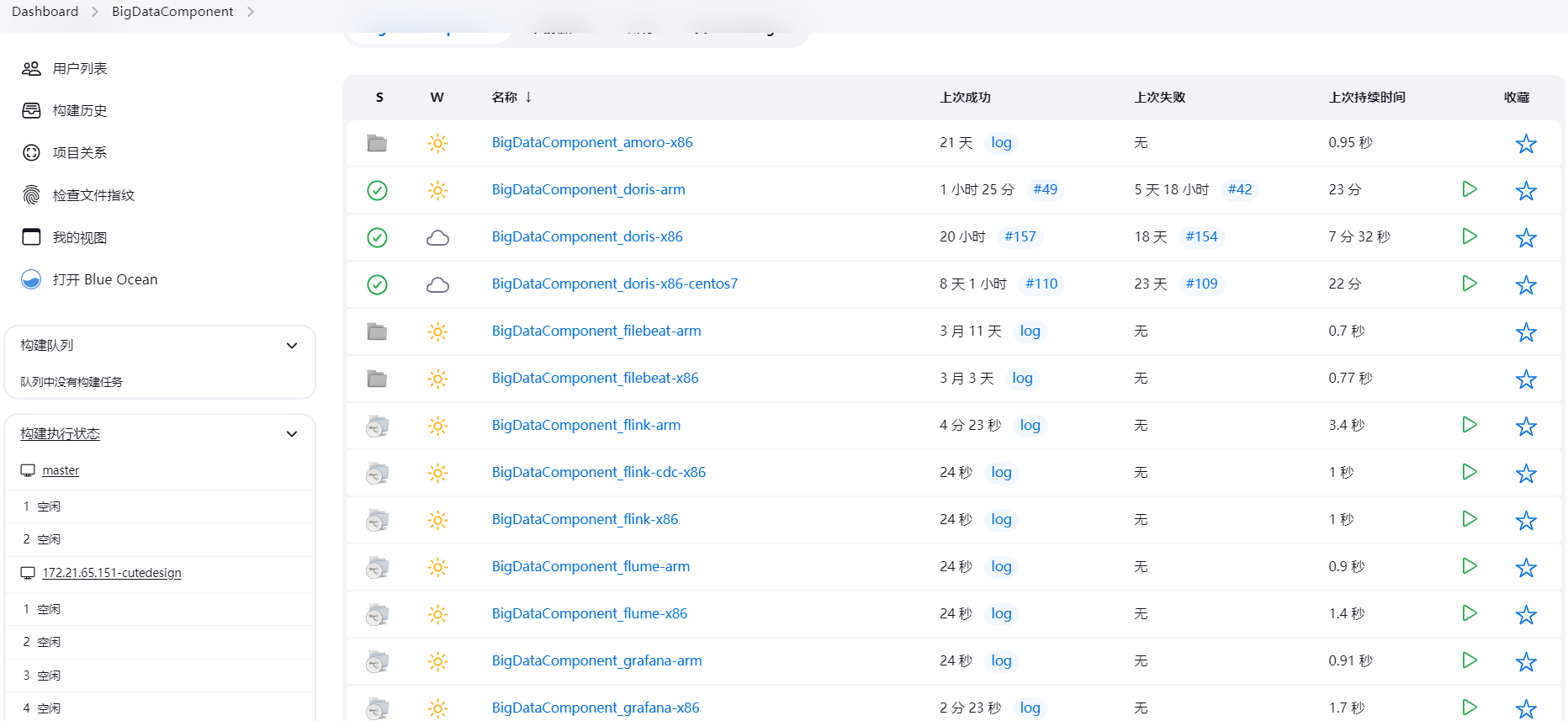Viewport: 1568px width, 721px height.
Task: Click the success status icon of doris-arm
Action: (378, 190)
